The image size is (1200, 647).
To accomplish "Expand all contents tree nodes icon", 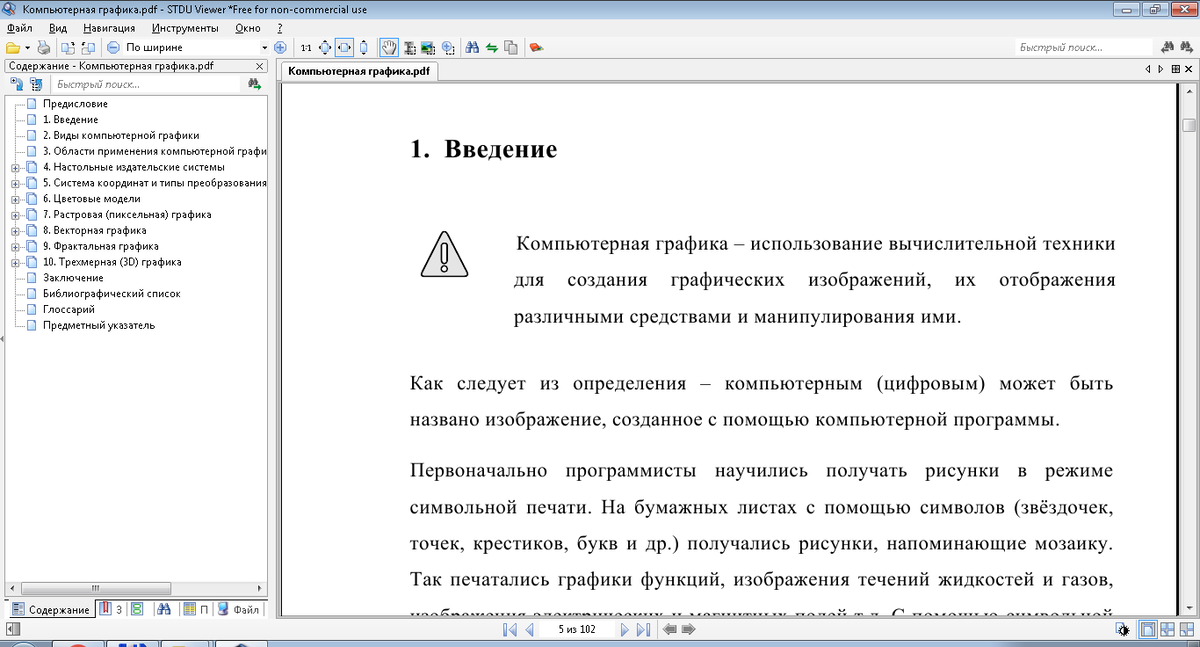I will tap(15, 86).
